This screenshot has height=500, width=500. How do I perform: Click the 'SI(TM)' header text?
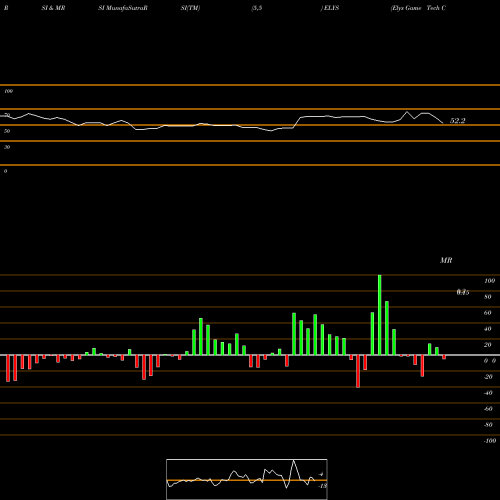coord(190,8)
